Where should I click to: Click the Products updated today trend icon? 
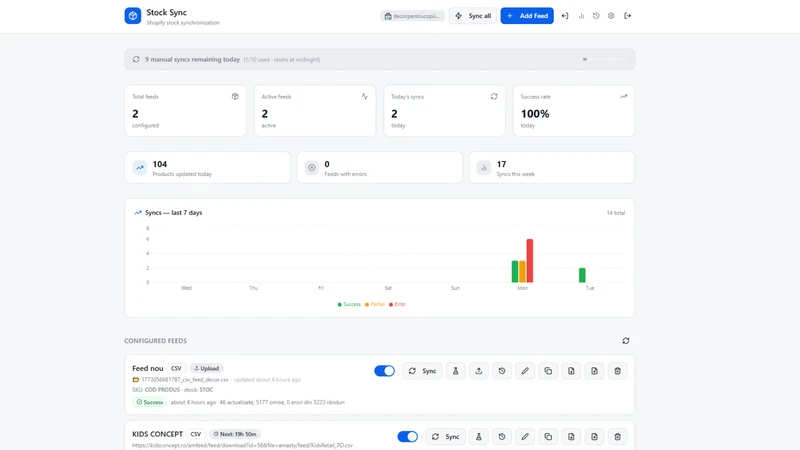click(140, 167)
